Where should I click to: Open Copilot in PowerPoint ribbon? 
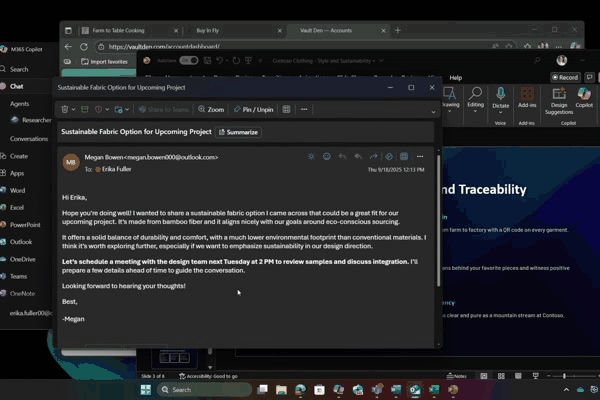pyautogui.click(x=584, y=98)
